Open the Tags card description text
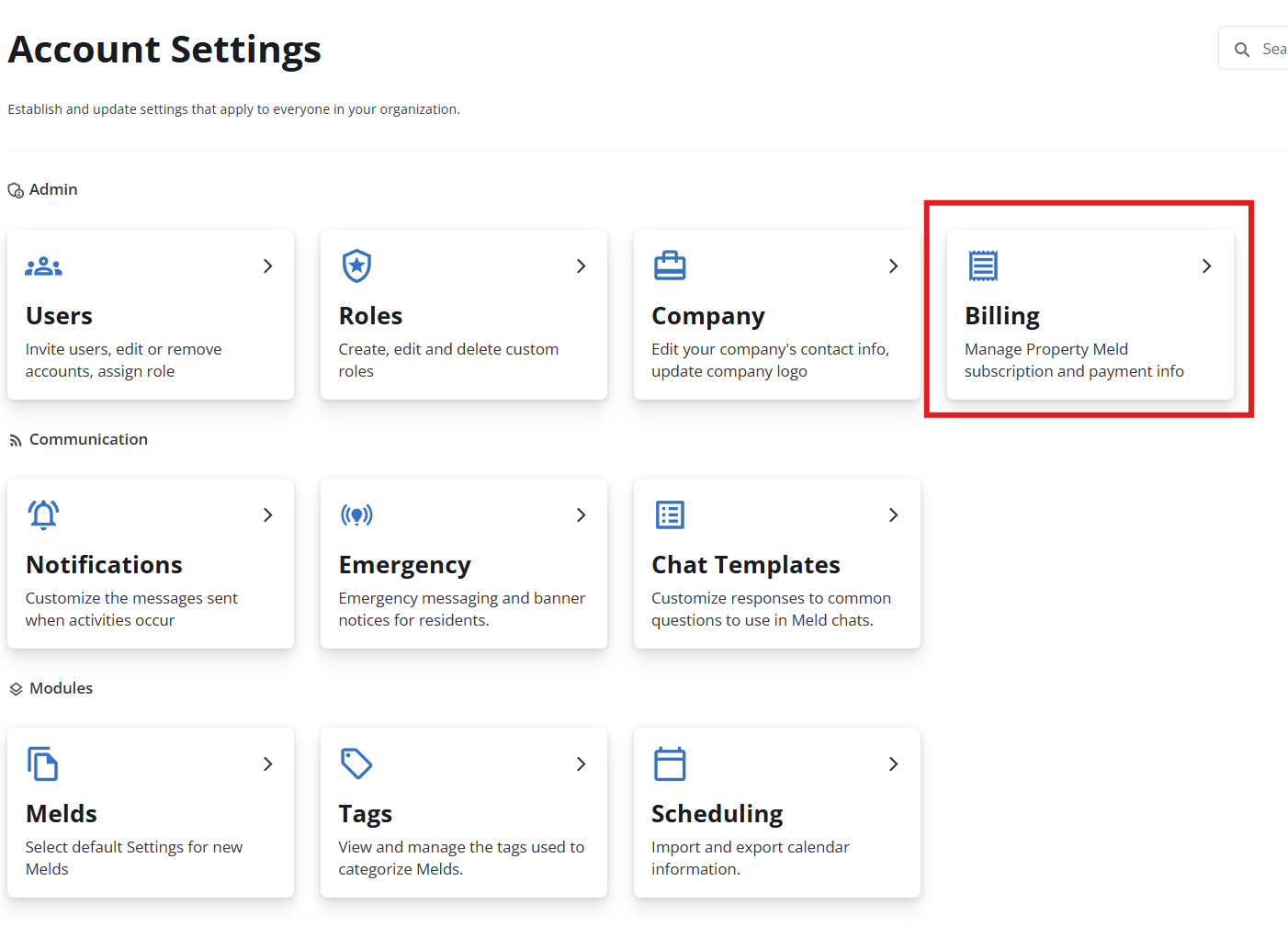 461,858
